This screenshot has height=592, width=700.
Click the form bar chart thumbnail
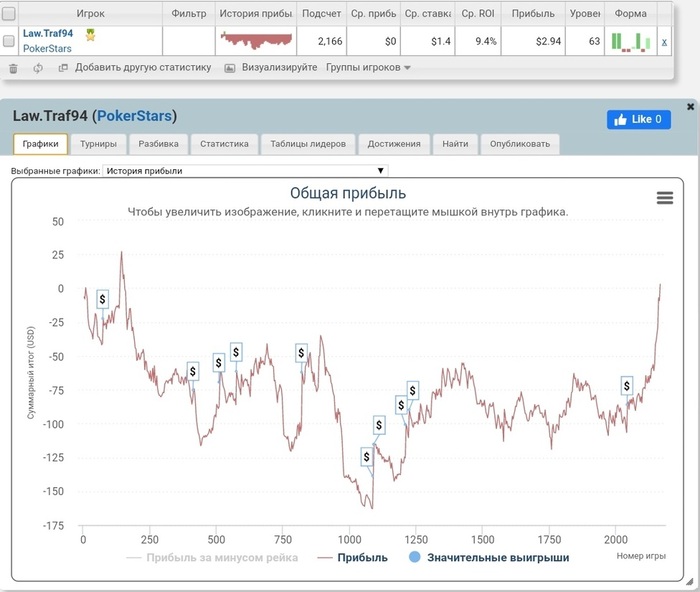pos(631,42)
